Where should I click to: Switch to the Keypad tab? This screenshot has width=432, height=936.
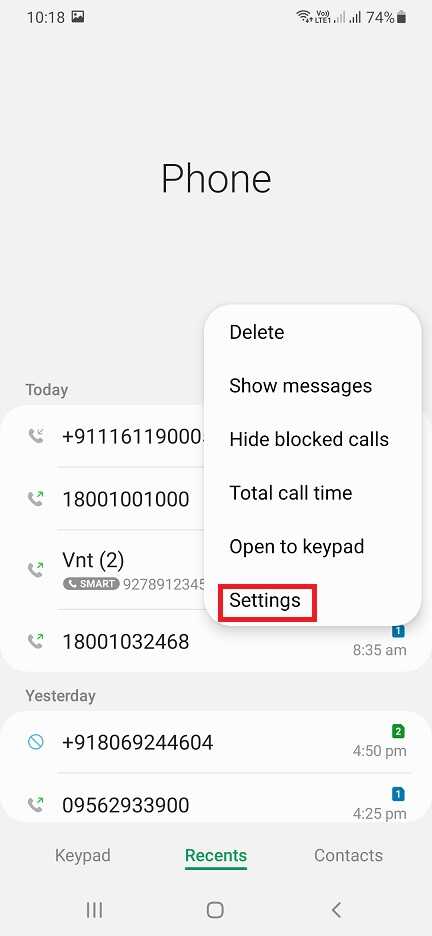(x=83, y=855)
